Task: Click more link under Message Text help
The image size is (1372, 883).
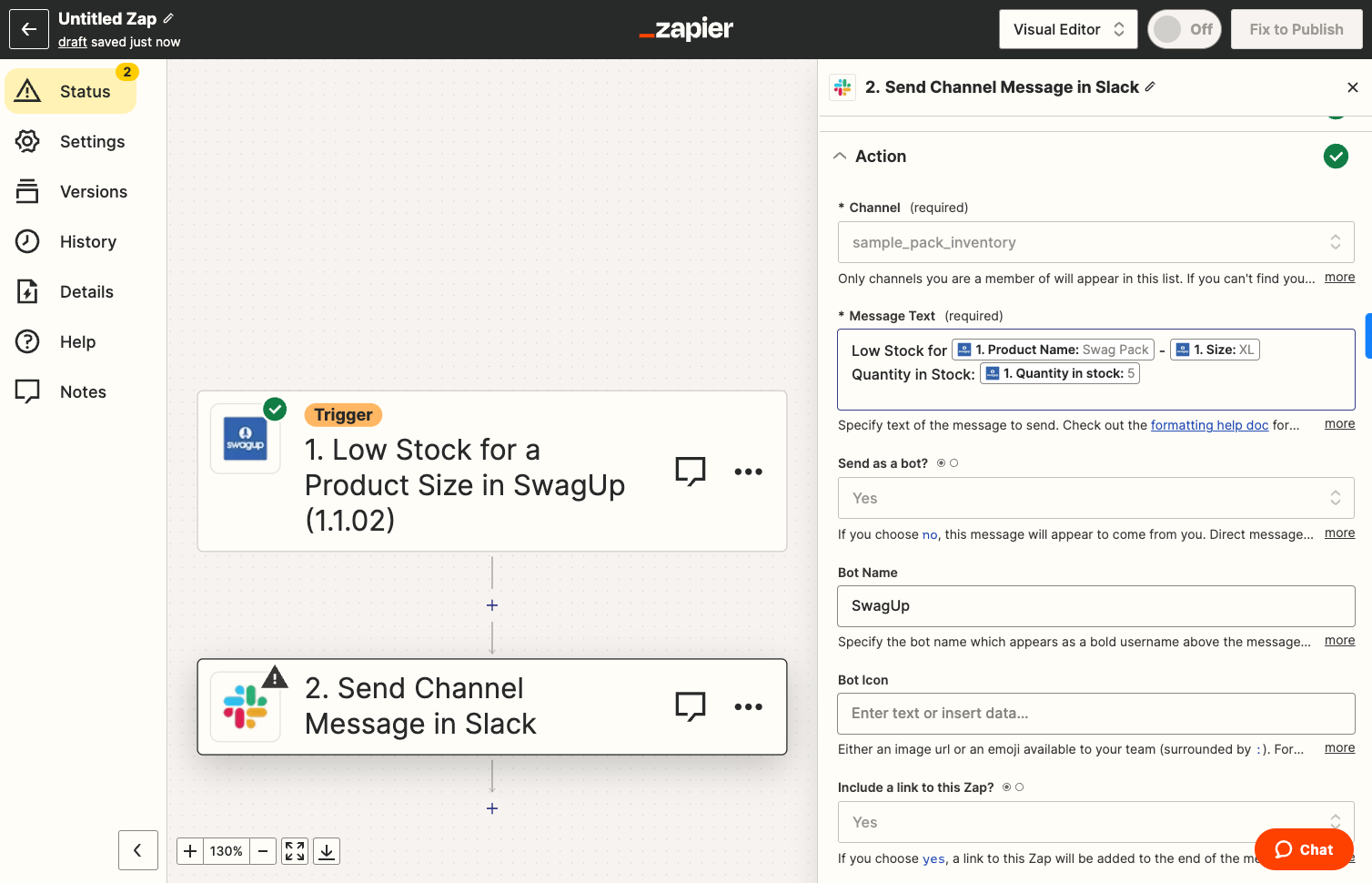Action: click(1339, 424)
